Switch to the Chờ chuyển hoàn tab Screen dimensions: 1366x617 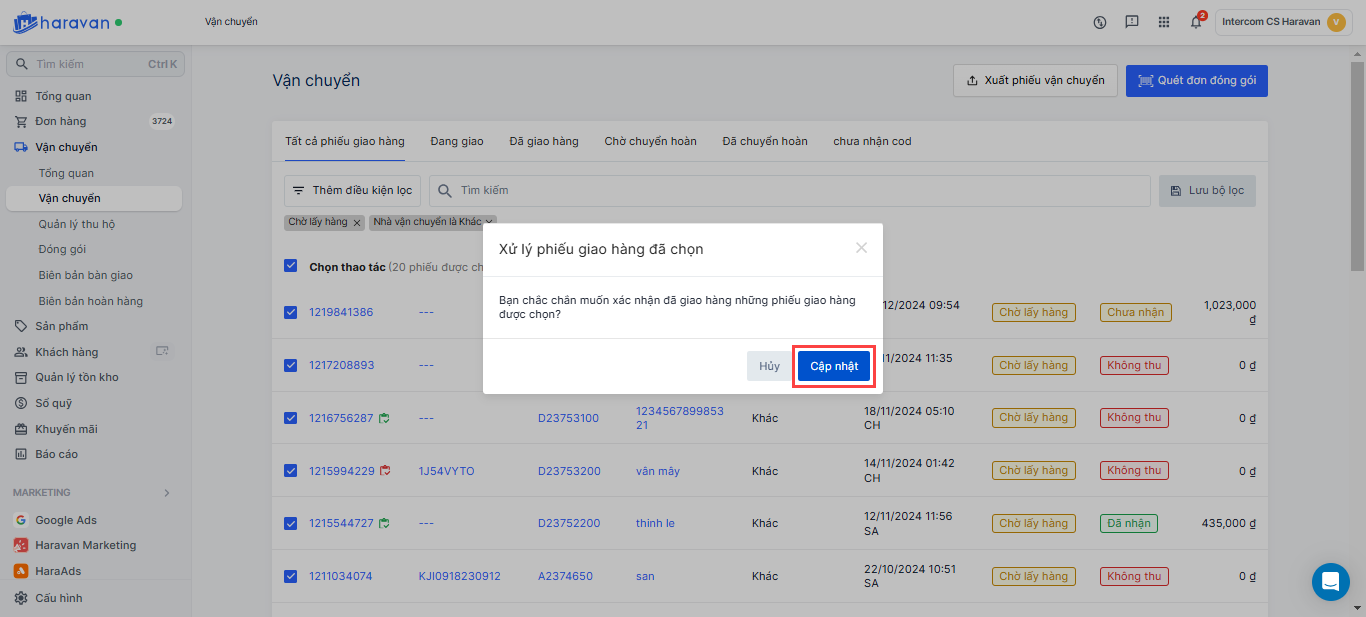click(650, 141)
